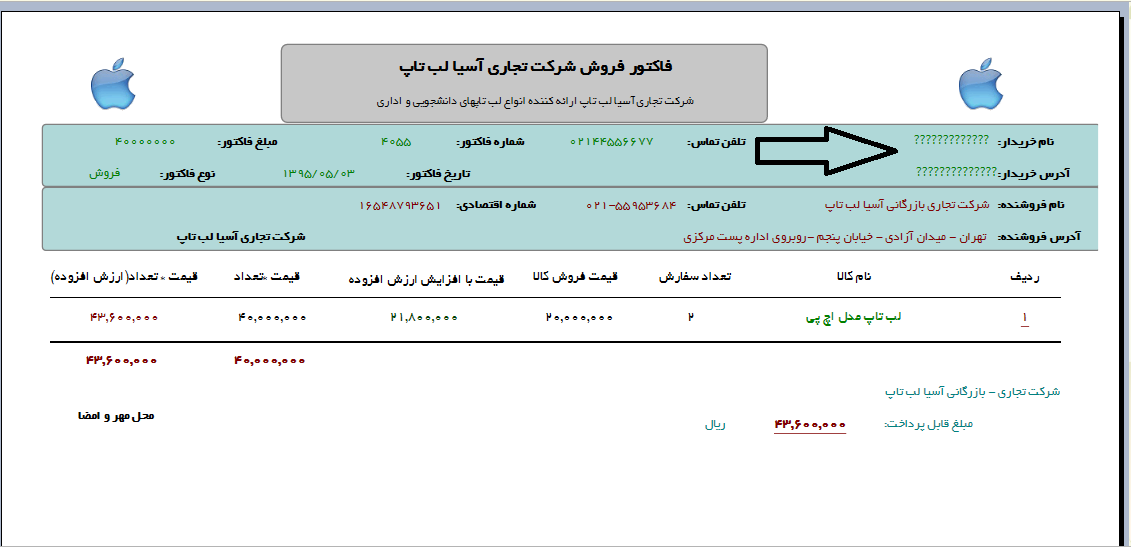Click the Apple logo on the left of the header
The width and height of the screenshot is (1131, 547).
point(113,84)
